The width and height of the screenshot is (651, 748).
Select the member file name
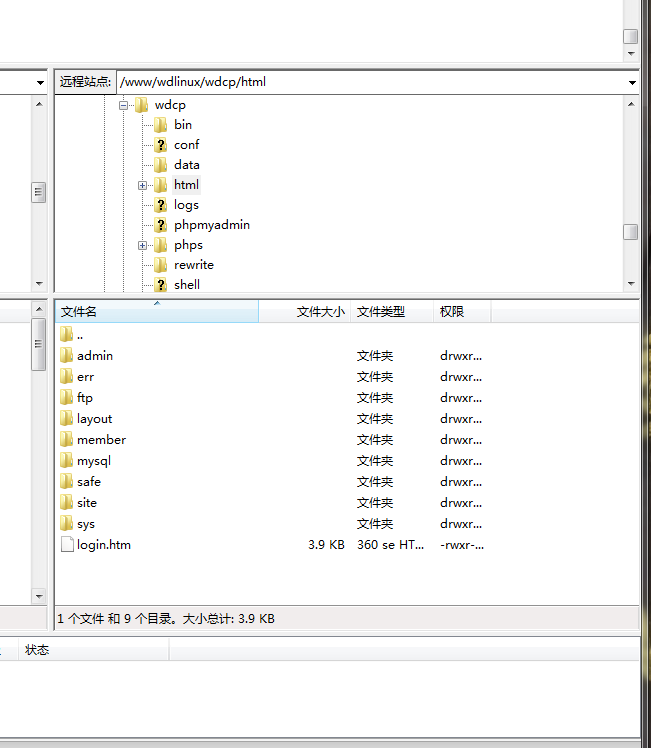[x=102, y=440]
